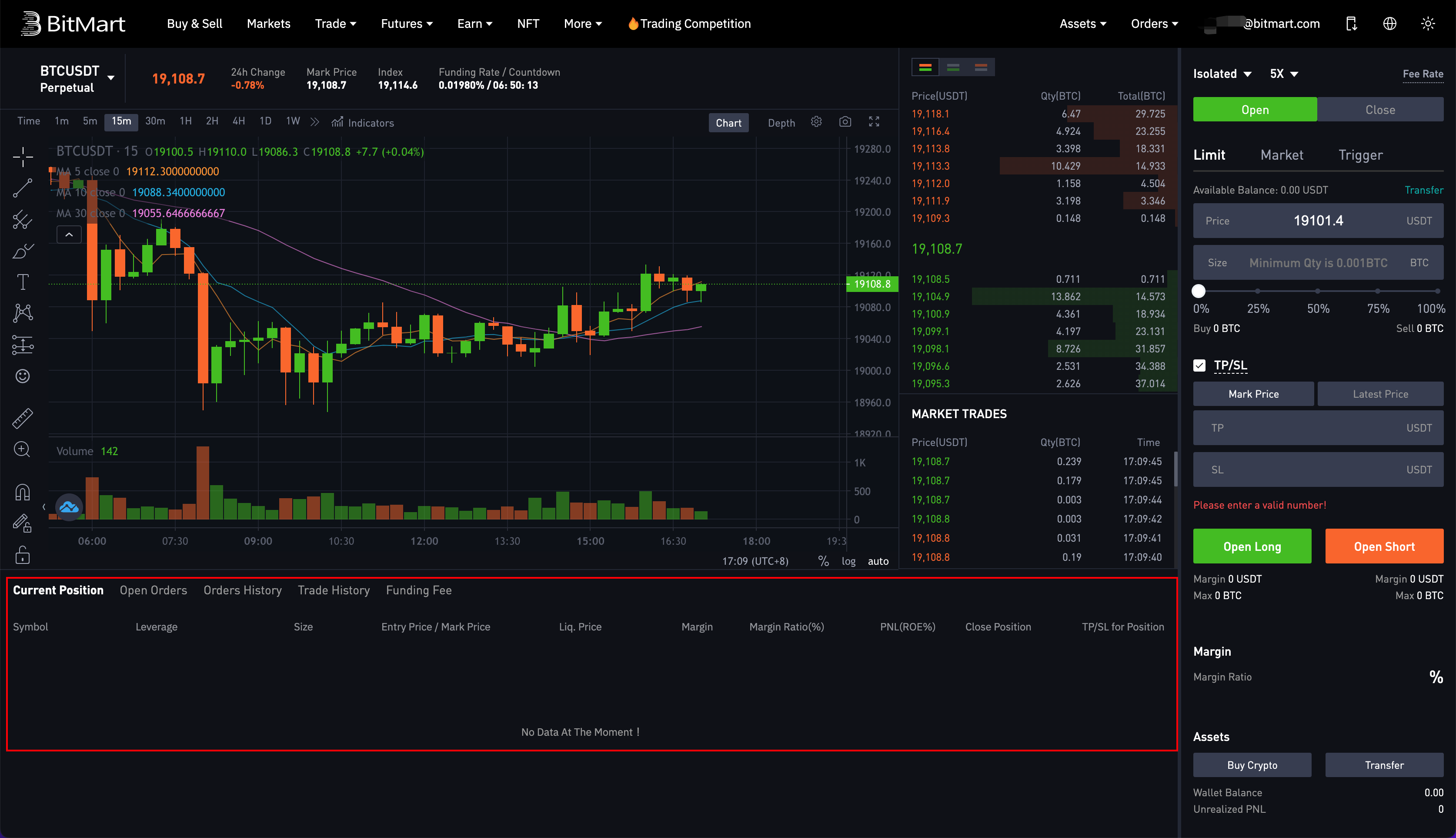Click the Buy Crypto button
This screenshot has width=1456, height=838.
1252,765
